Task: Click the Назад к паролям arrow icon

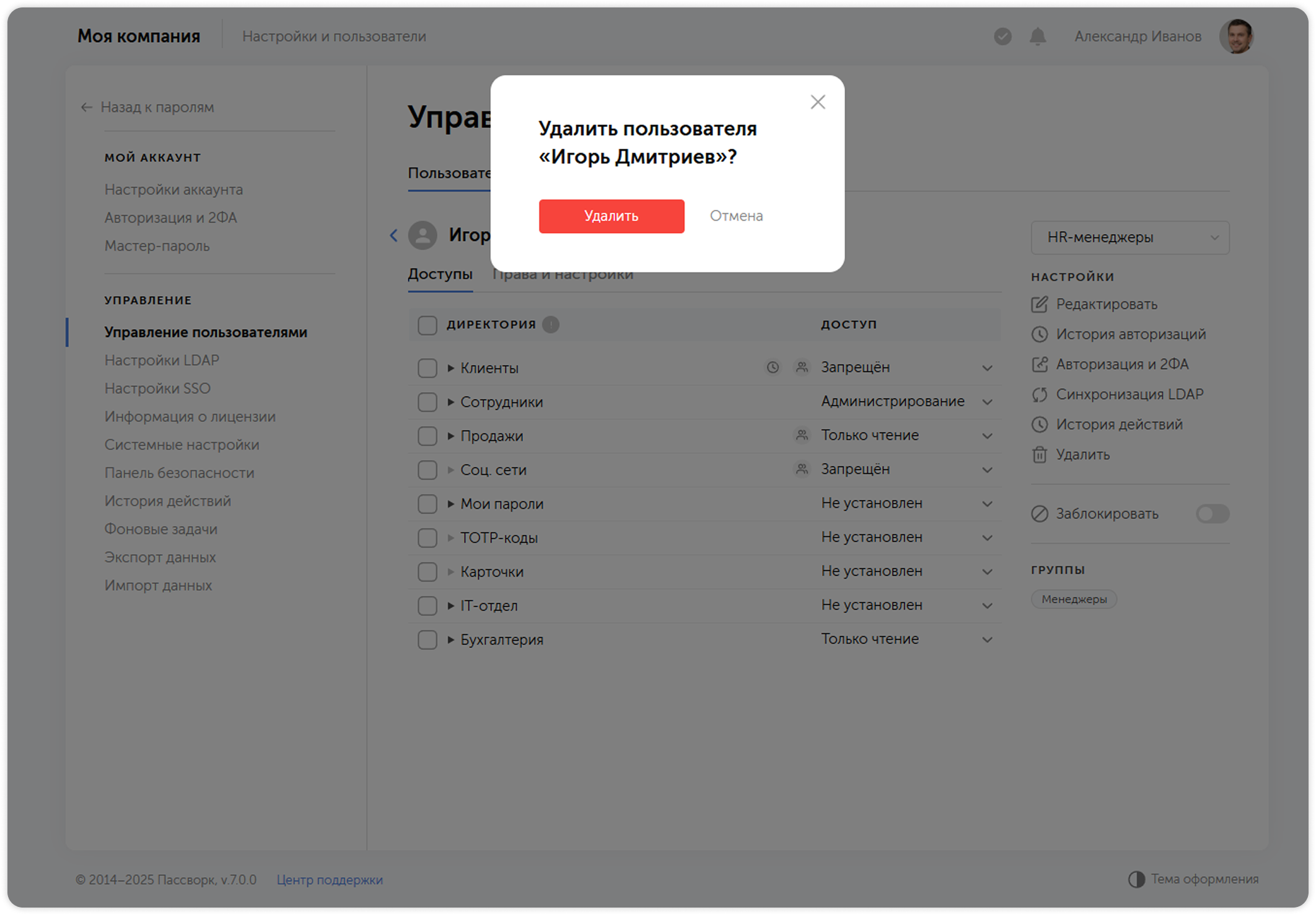Action: (86, 107)
